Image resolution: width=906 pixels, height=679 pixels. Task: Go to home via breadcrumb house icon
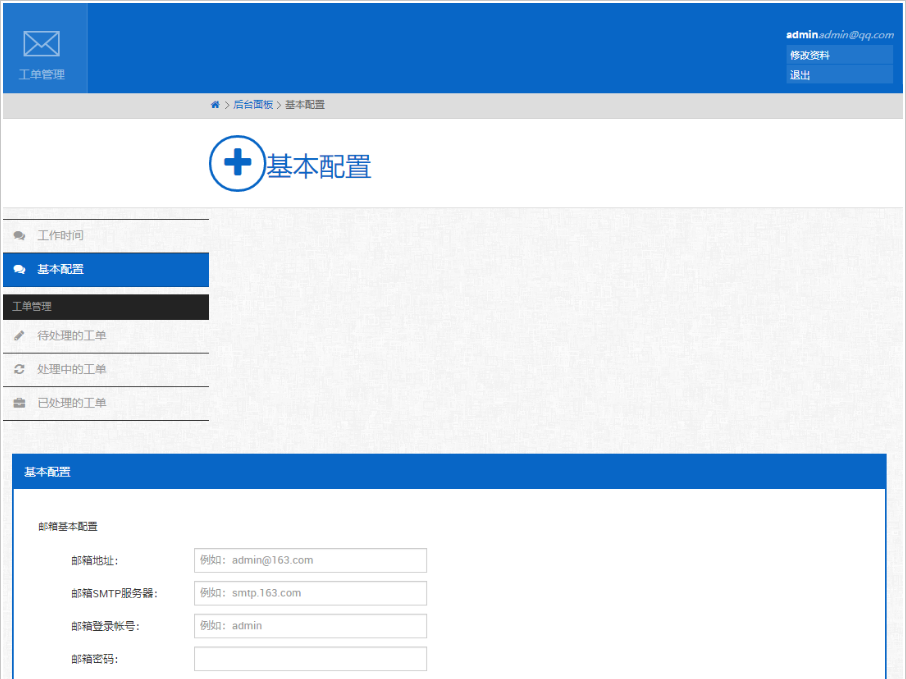pyautogui.click(x=215, y=105)
